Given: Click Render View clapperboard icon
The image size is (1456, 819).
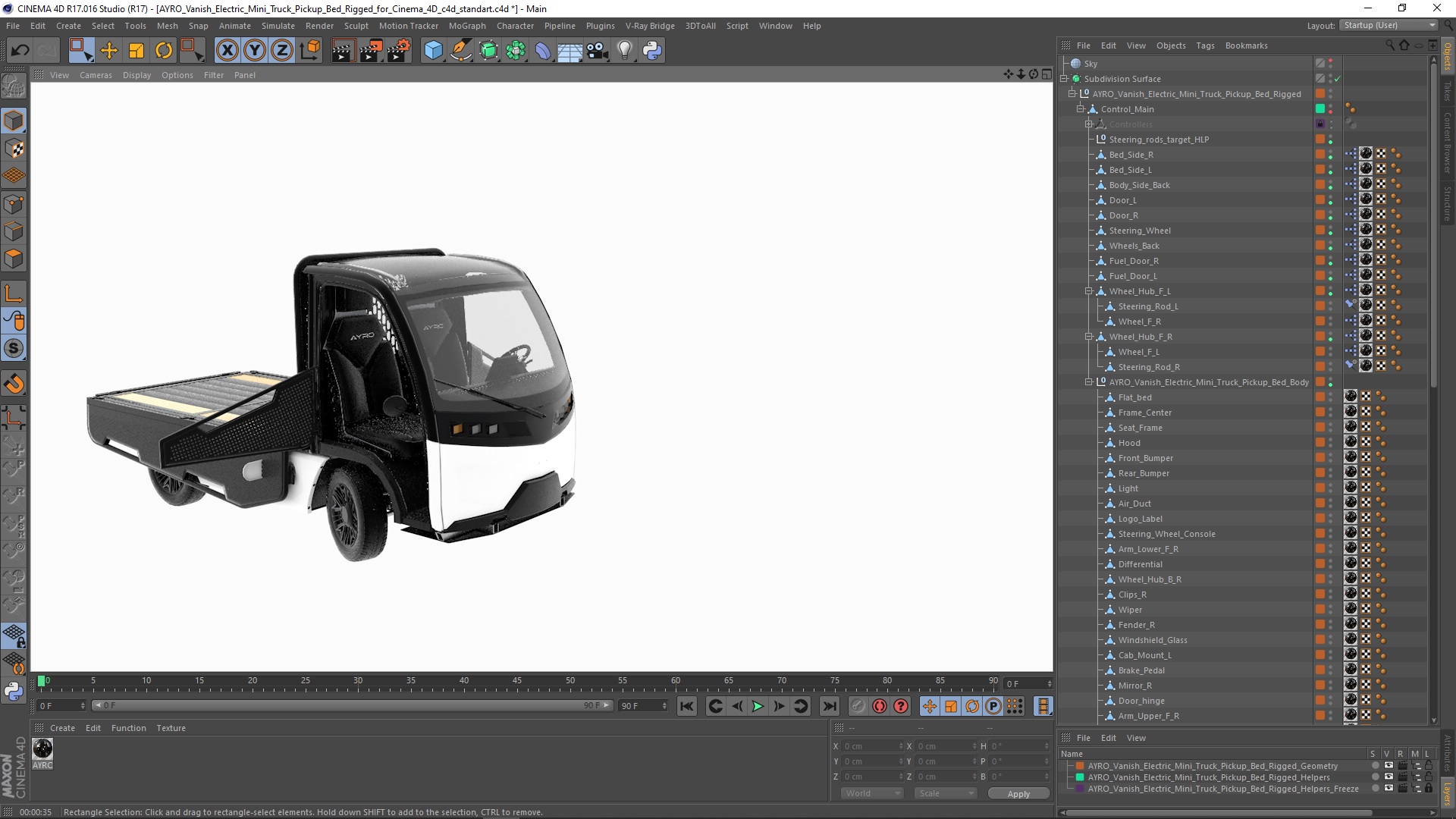Looking at the screenshot, I should coord(343,51).
